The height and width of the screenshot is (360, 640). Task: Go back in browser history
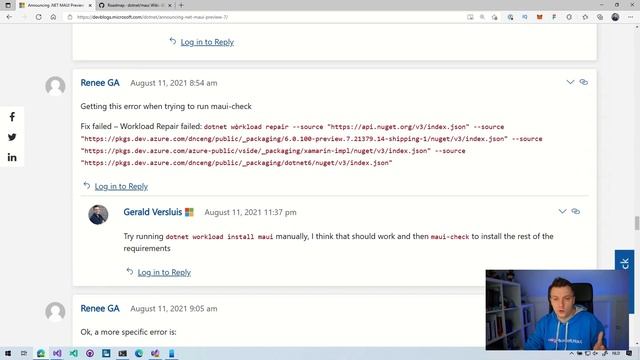point(9,17)
